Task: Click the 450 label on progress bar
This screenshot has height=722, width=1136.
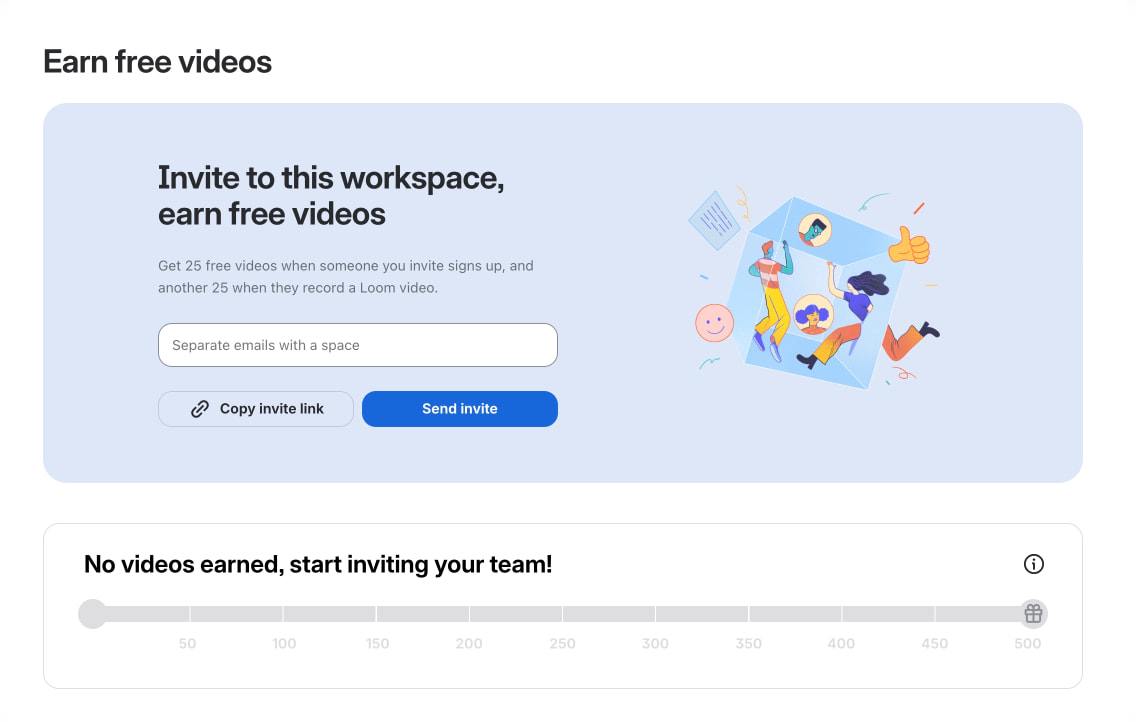Action: (935, 643)
